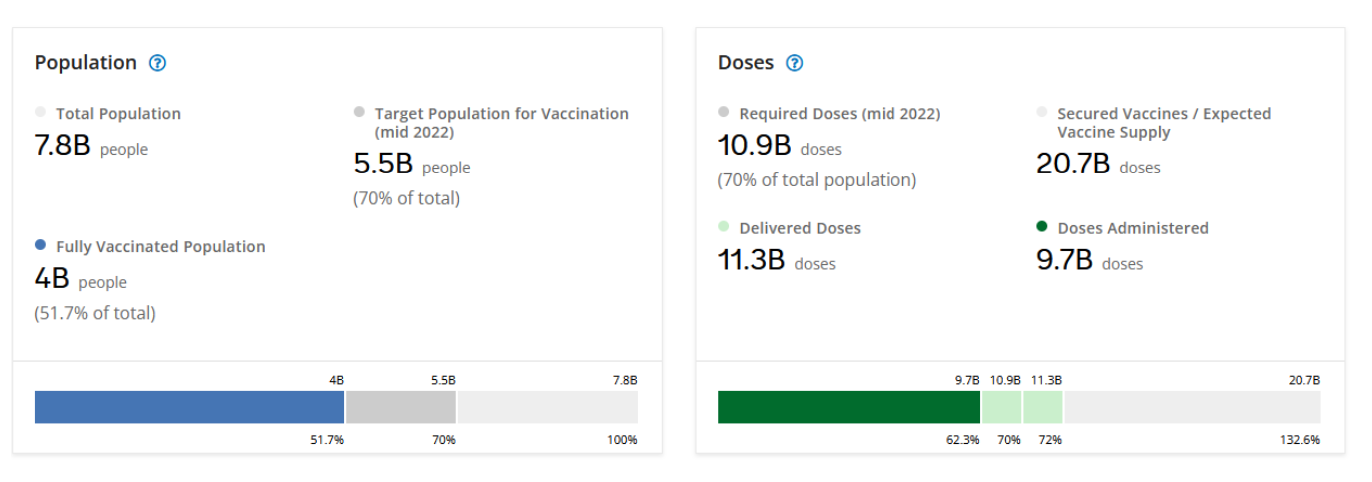Click the light gray secured vaccines bar segment

(1192, 407)
